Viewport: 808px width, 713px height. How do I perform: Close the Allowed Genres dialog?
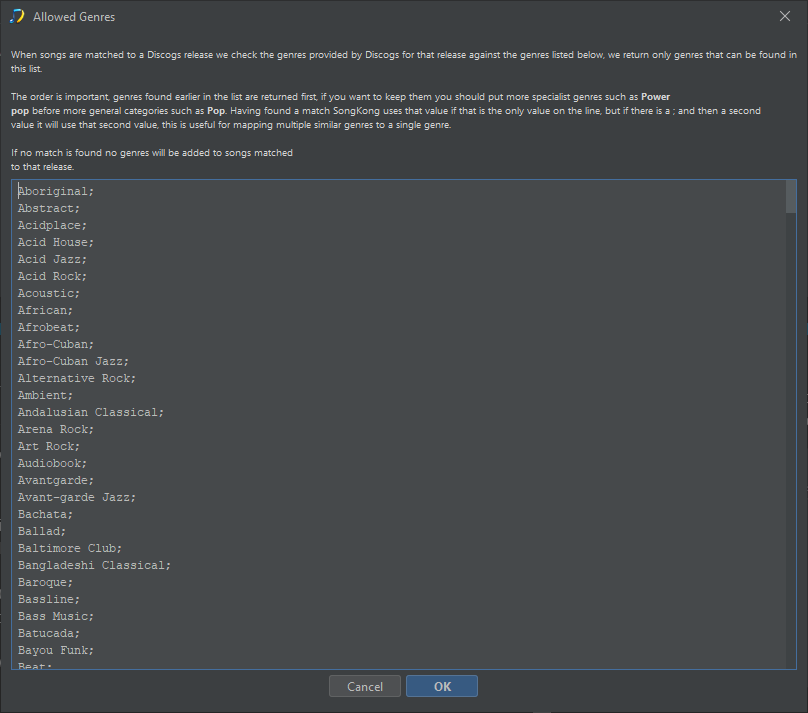click(x=785, y=16)
